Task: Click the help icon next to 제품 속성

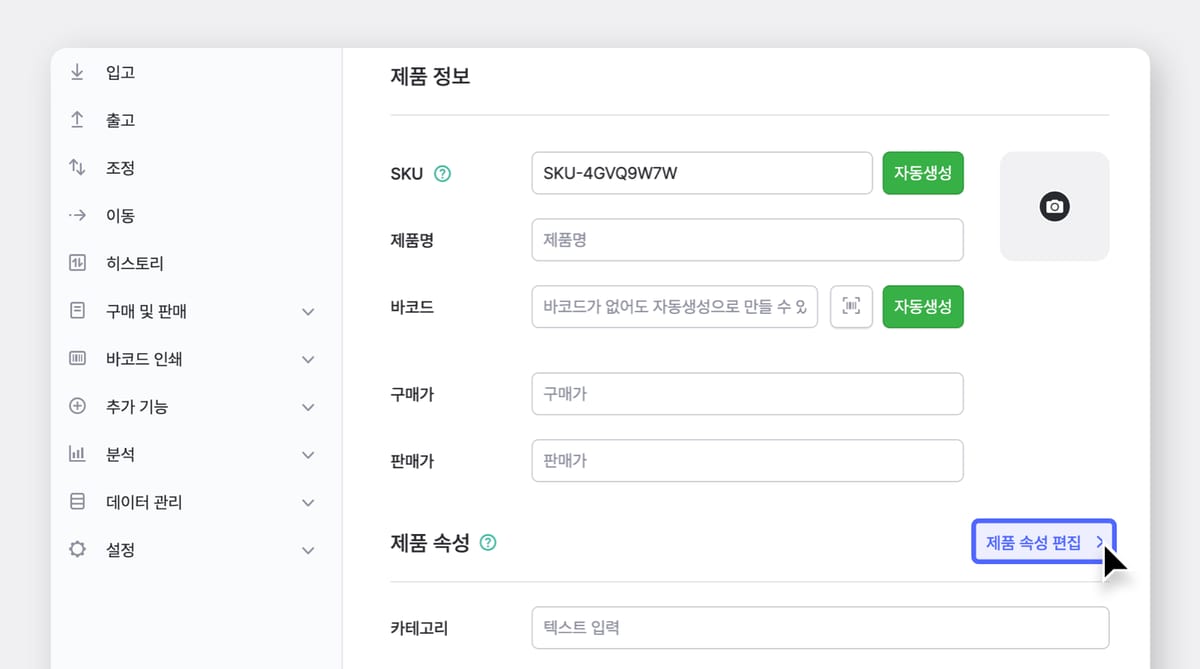Action: coord(487,542)
